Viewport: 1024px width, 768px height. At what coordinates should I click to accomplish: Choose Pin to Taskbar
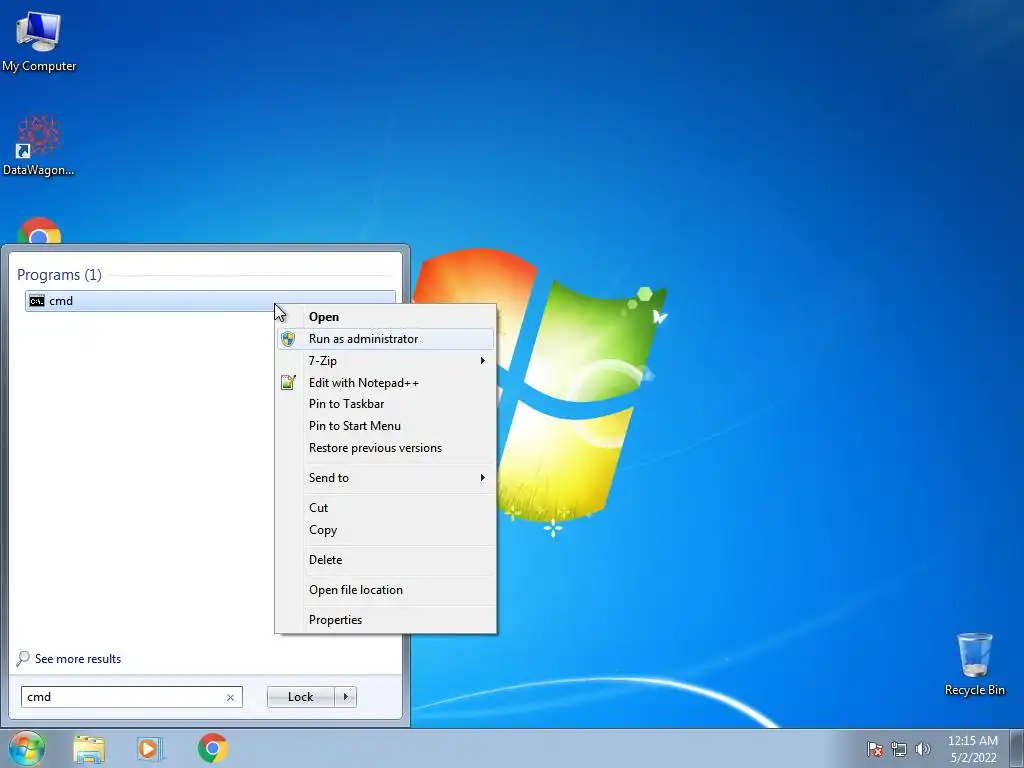click(x=385, y=404)
